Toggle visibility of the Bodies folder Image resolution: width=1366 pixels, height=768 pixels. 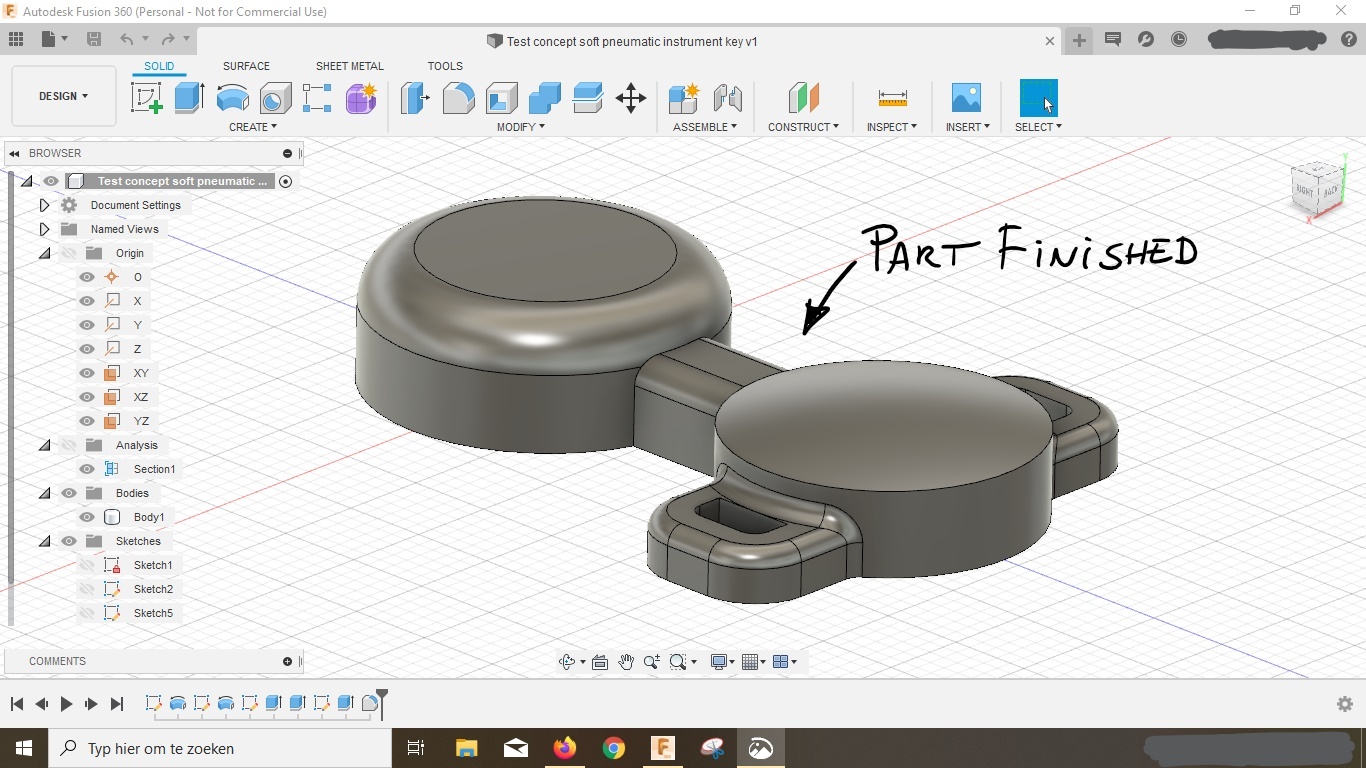[69, 493]
